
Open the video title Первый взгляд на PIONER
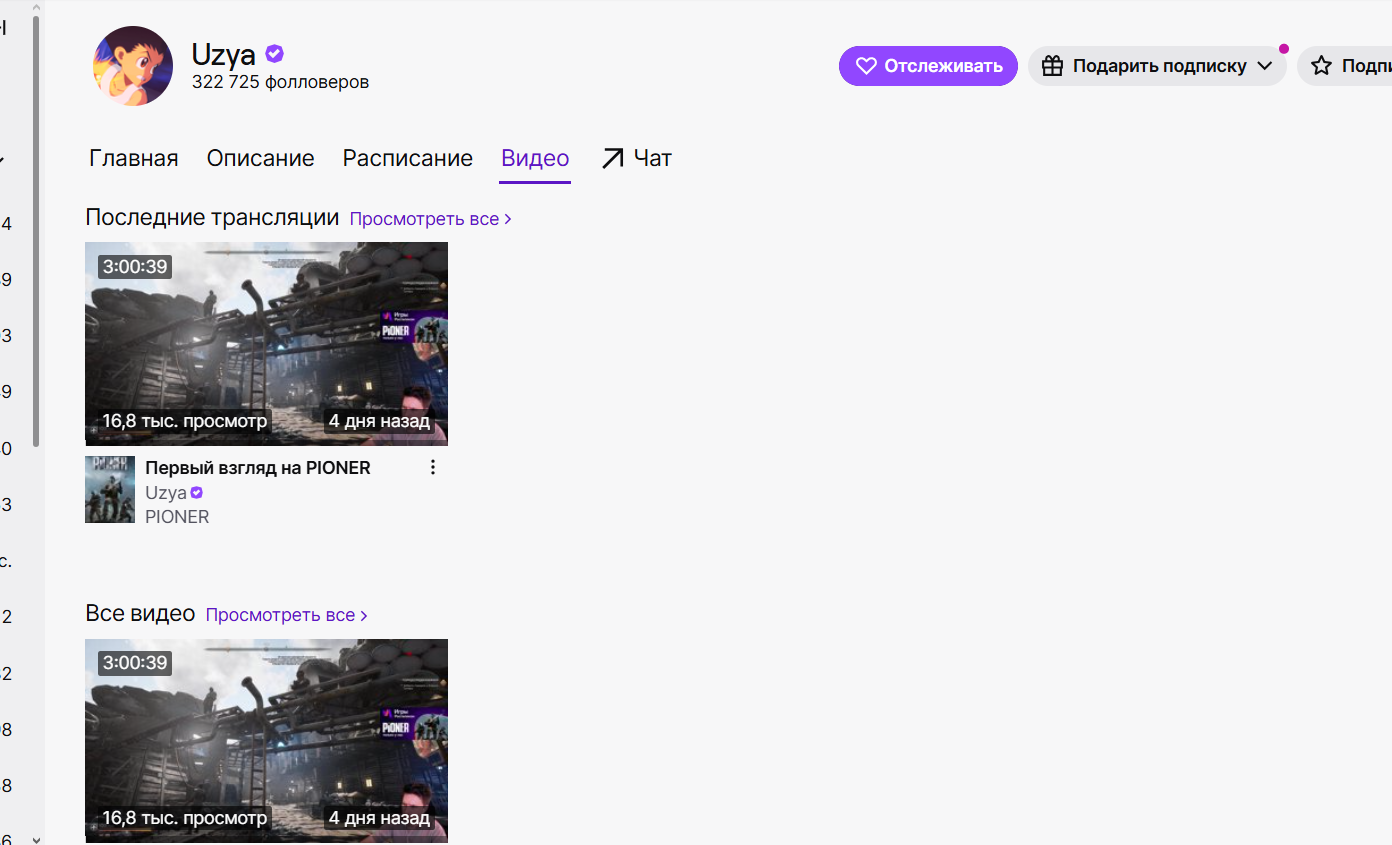point(258,467)
